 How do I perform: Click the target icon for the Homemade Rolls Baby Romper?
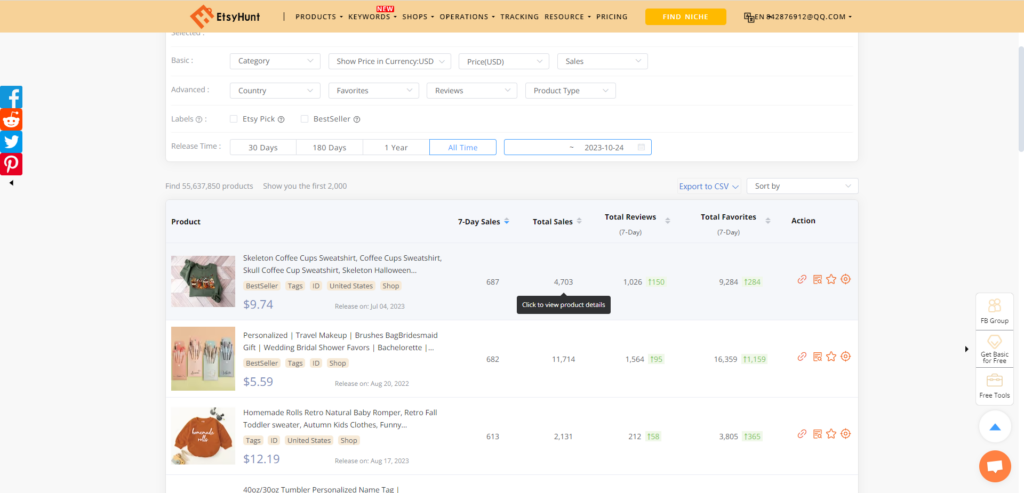click(845, 434)
